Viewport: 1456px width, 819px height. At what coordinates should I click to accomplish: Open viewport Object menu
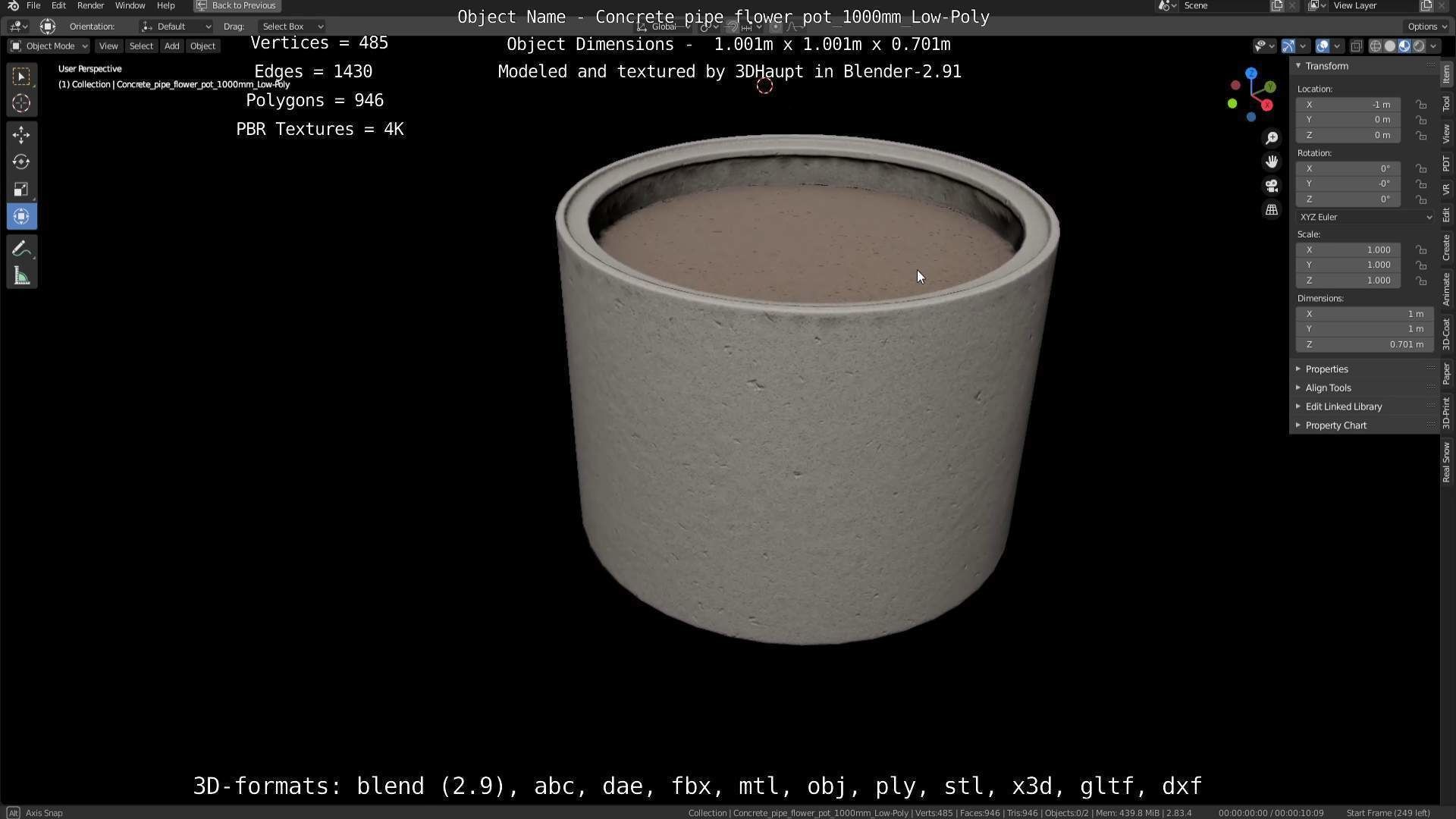pyautogui.click(x=202, y=46)
